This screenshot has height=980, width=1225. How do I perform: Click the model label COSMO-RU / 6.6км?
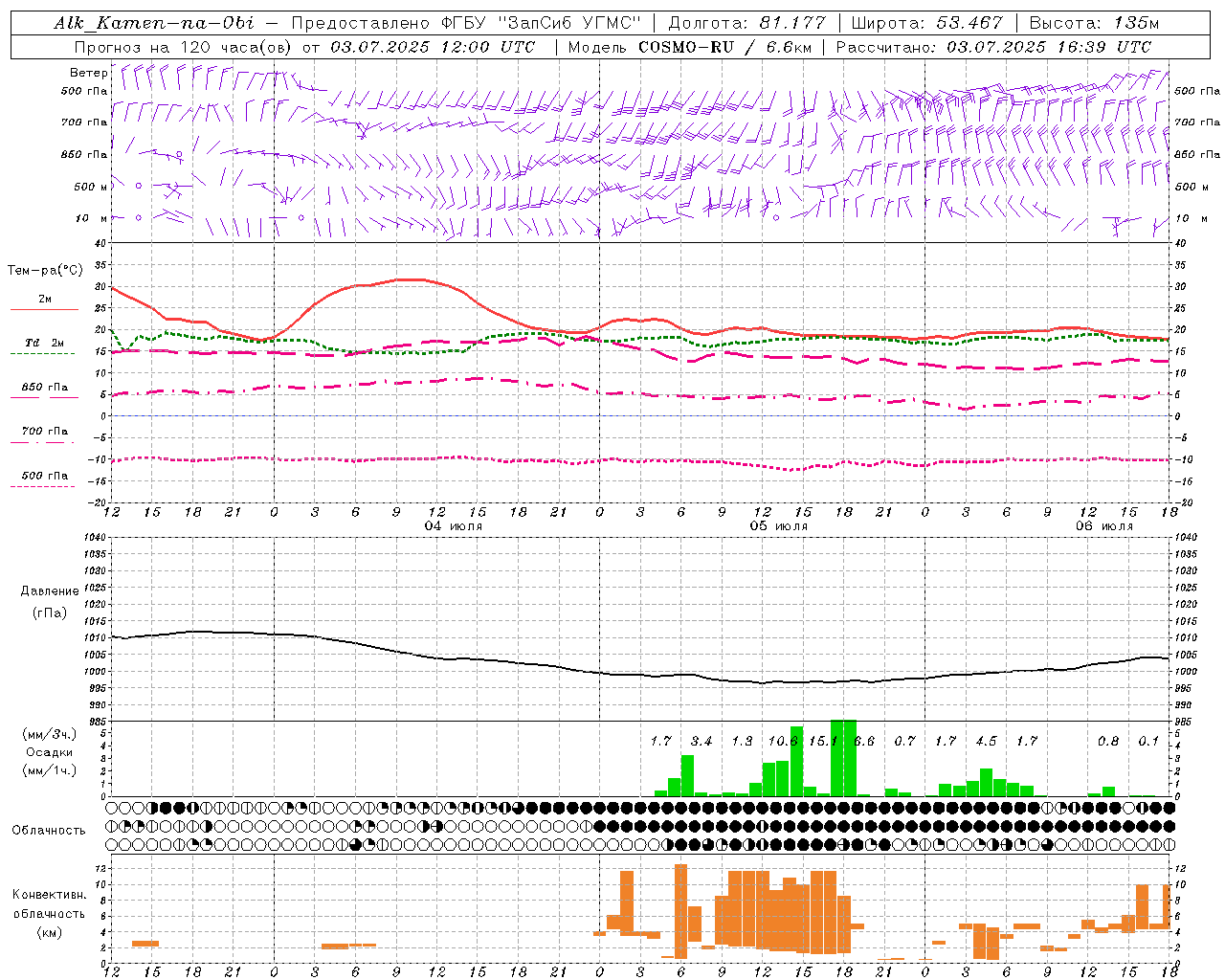click(725, 47)
